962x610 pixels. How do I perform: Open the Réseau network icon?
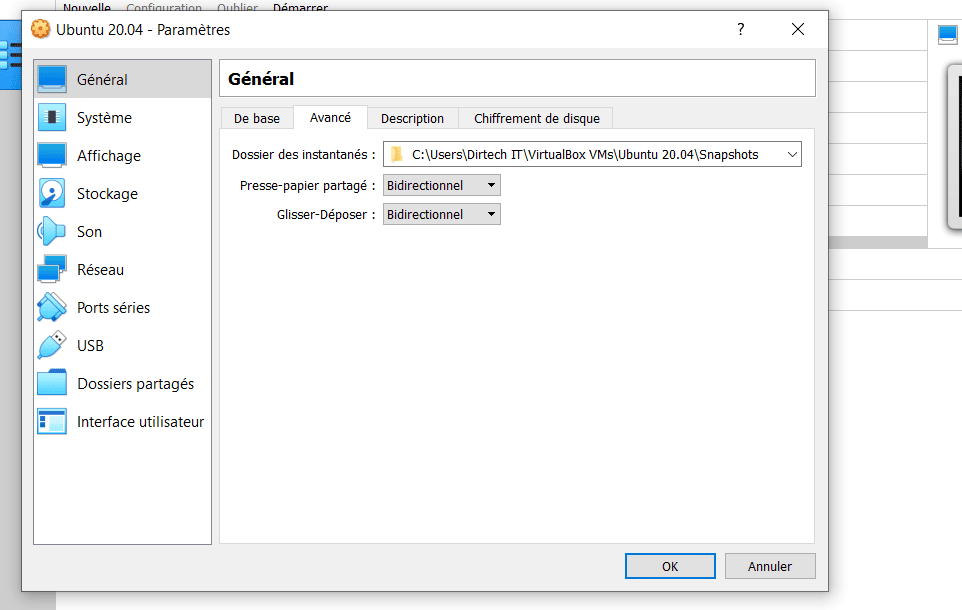(52, 269)
